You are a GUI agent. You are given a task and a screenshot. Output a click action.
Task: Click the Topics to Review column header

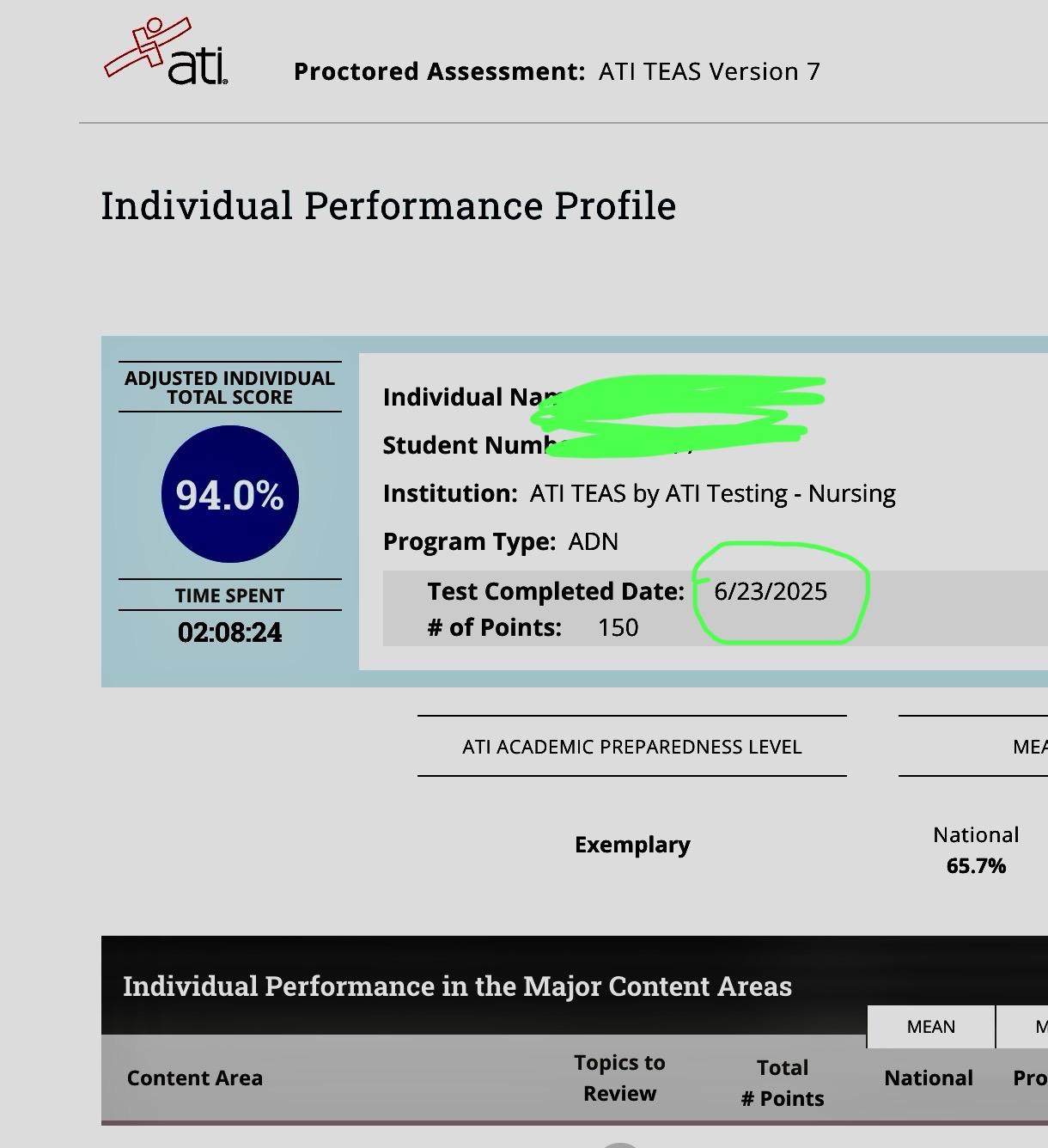click(x=619, y=1078)
